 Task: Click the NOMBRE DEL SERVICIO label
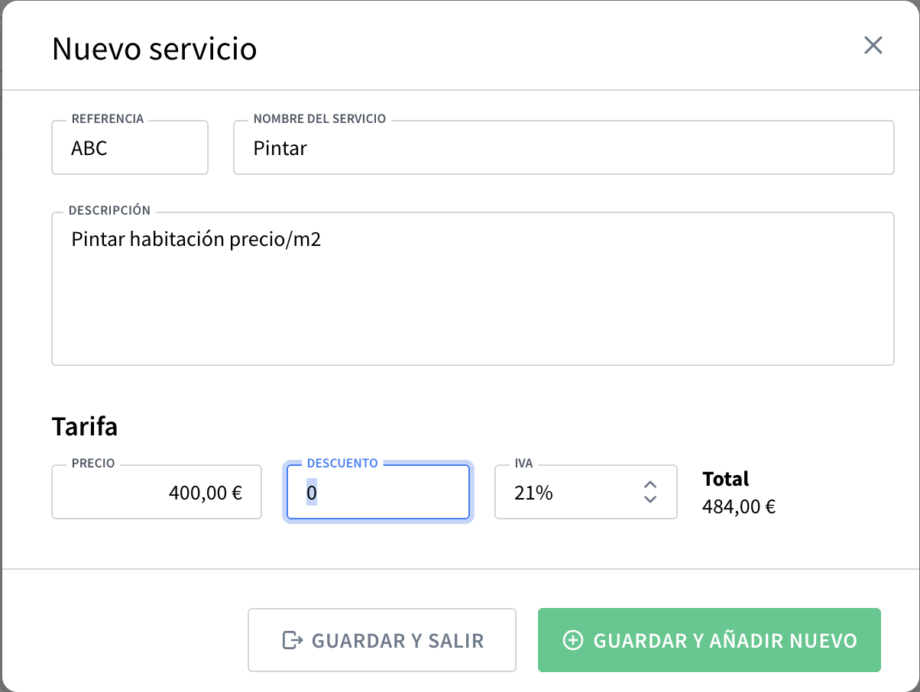tap(319, 119)
